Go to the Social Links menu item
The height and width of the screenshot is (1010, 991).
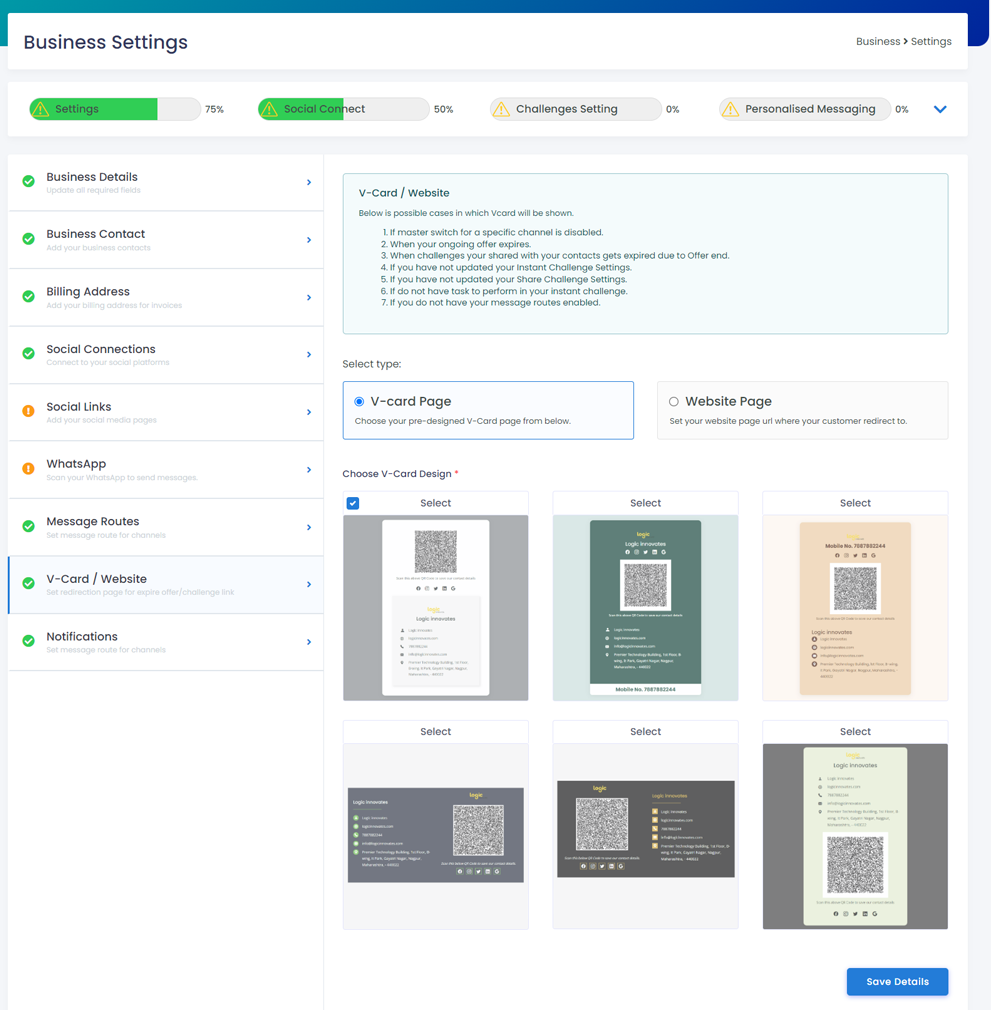pyautogui.click(x=165, y=412)
